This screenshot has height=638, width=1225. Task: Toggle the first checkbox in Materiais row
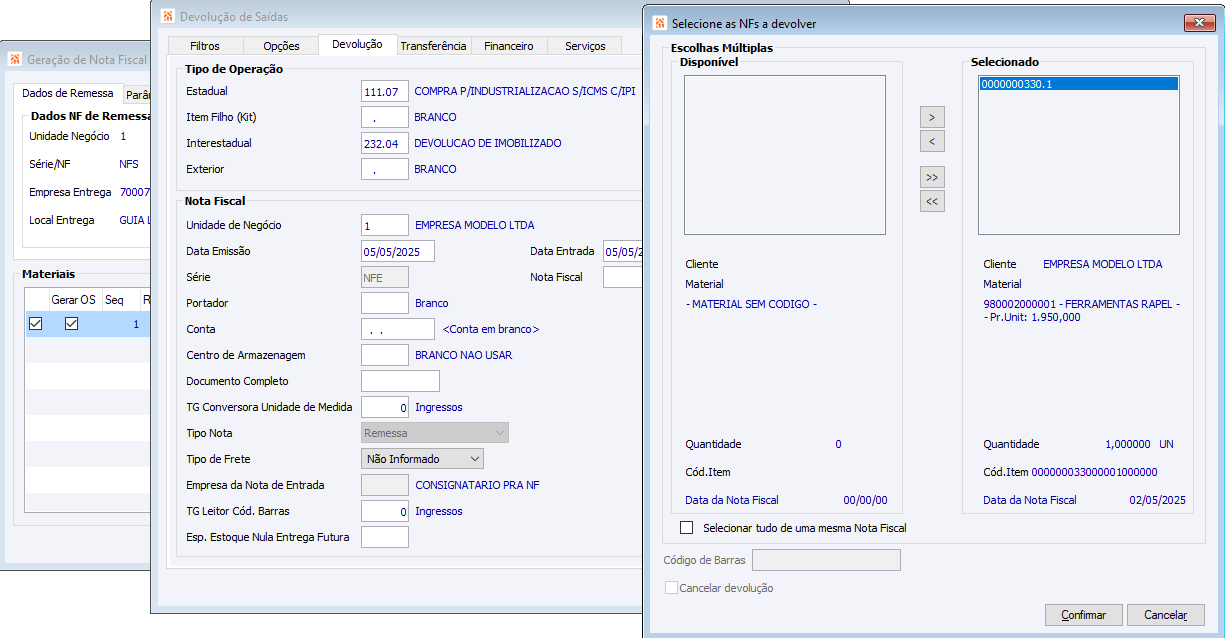pyautogui.click(x=36, y=324)
